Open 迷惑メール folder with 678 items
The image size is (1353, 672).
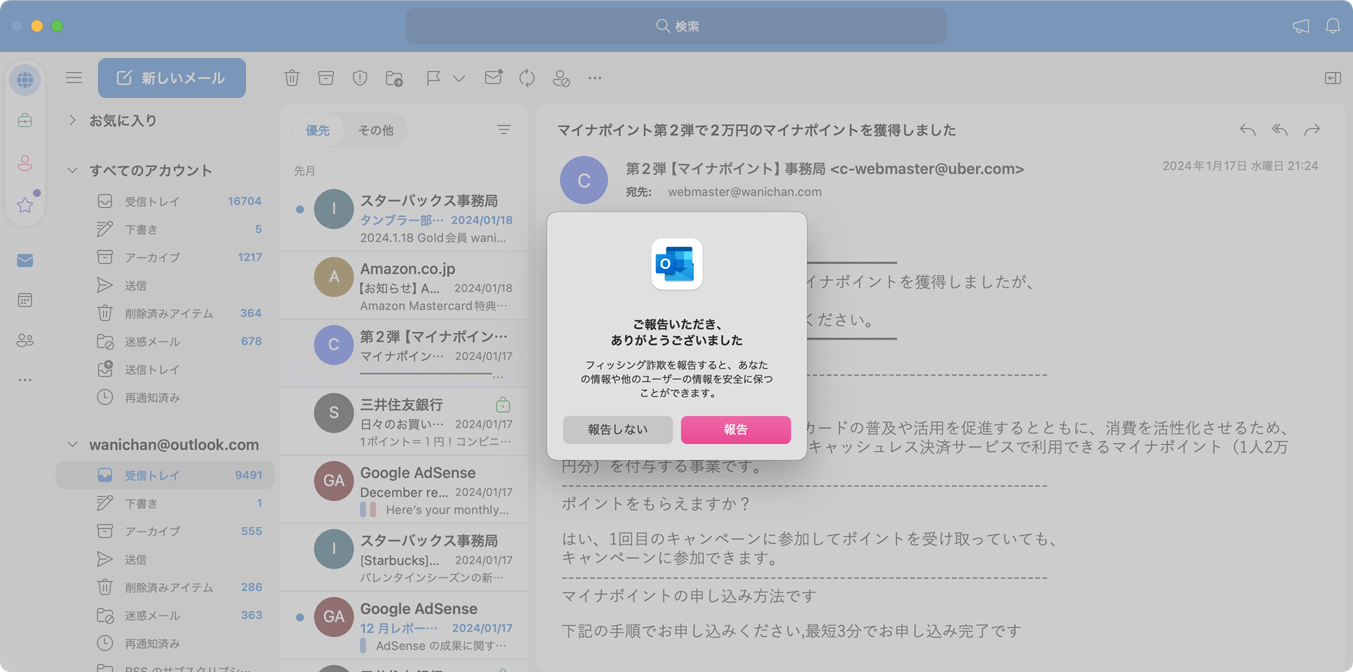165,341
